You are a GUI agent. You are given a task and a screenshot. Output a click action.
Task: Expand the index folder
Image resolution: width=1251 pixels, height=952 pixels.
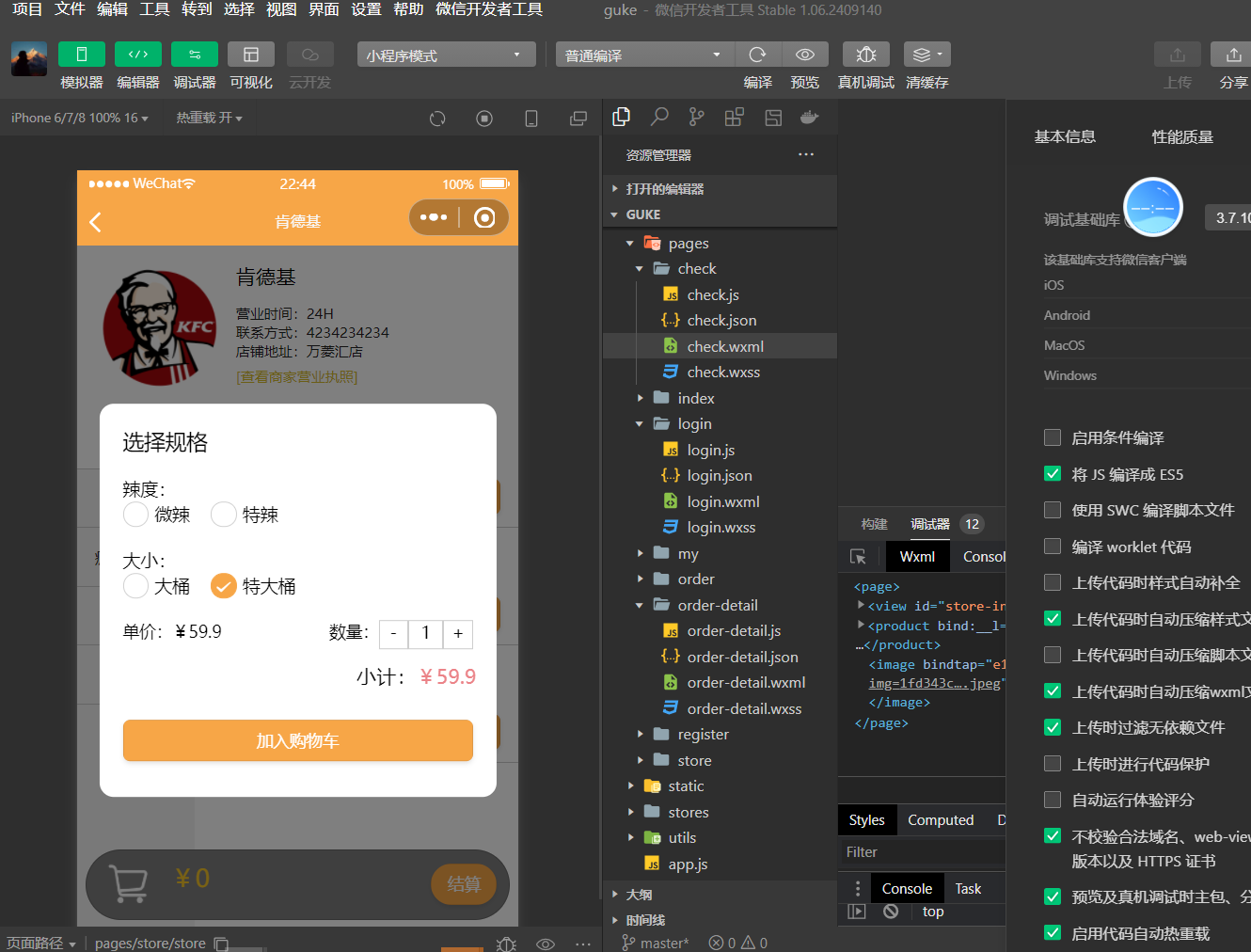(x=720, y=398)
